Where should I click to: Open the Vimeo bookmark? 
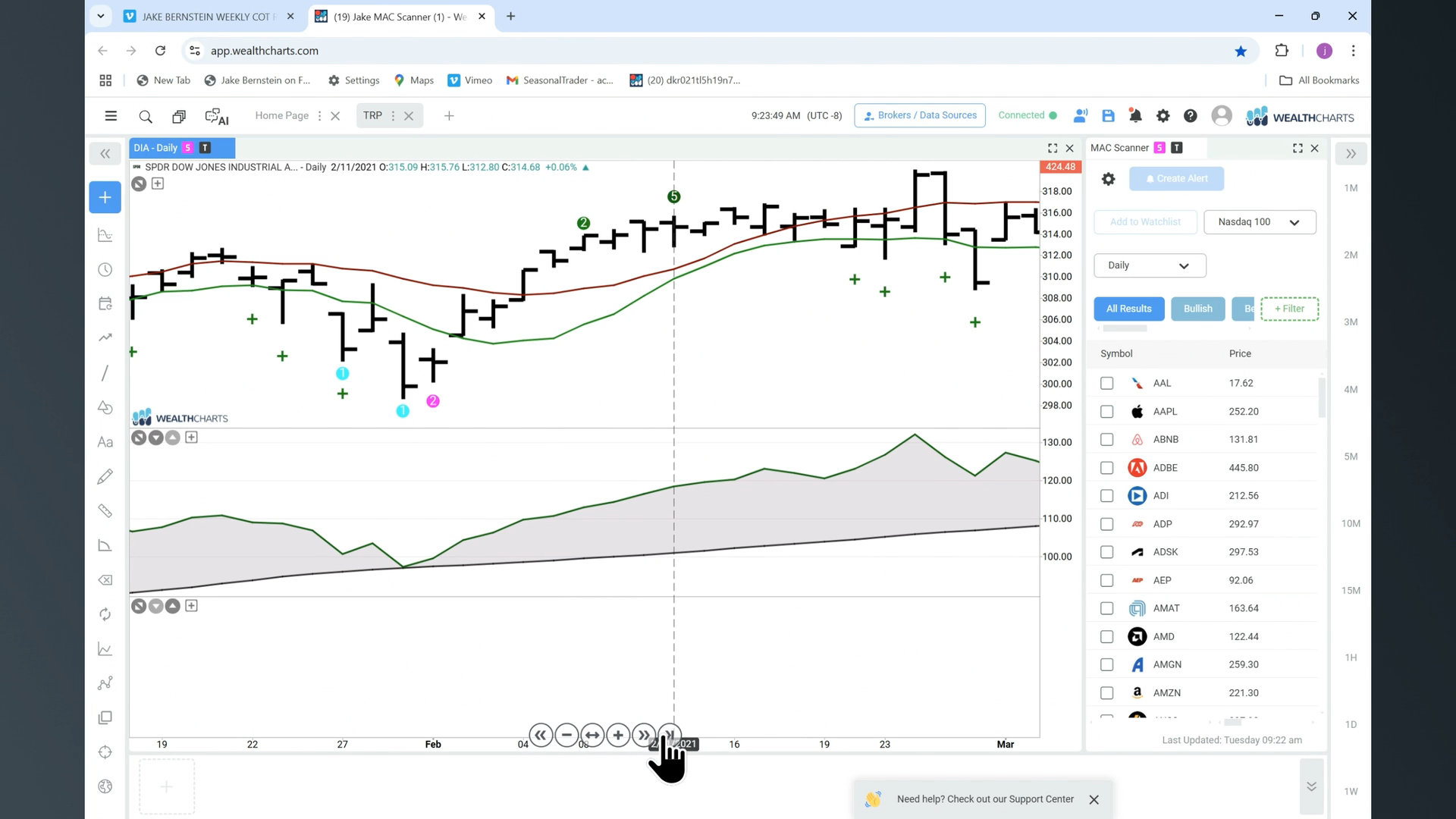469,80
